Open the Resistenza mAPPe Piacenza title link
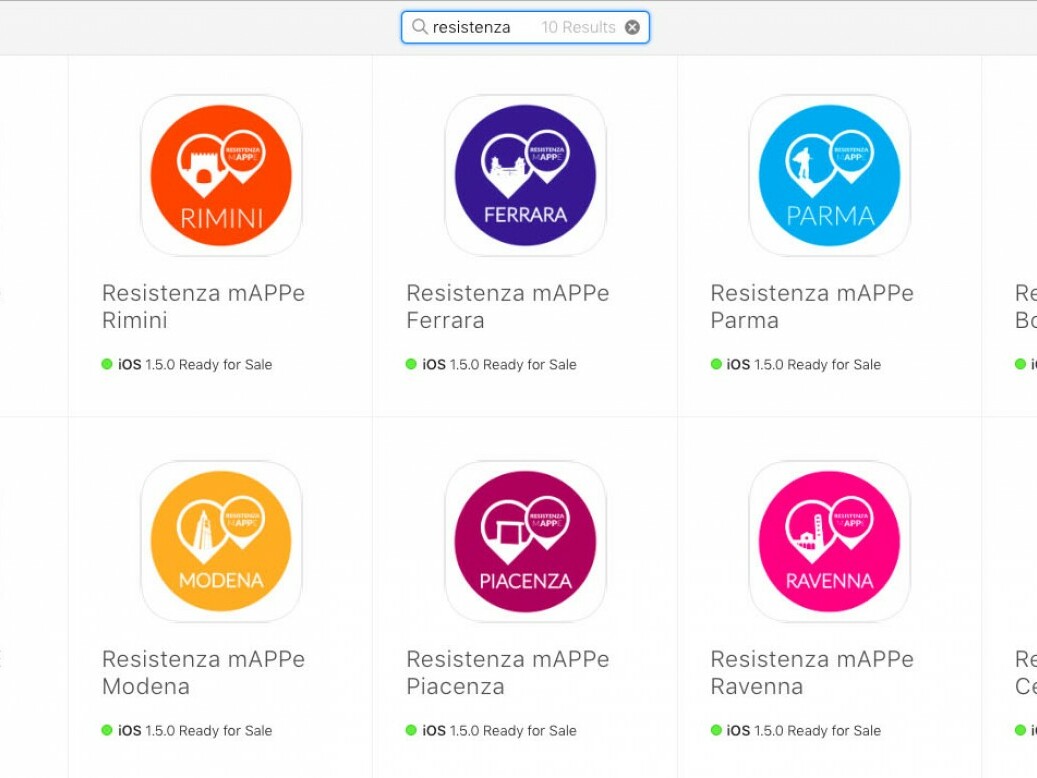The width and height of the screenshot is (1037, 778). tap(507, 672)
